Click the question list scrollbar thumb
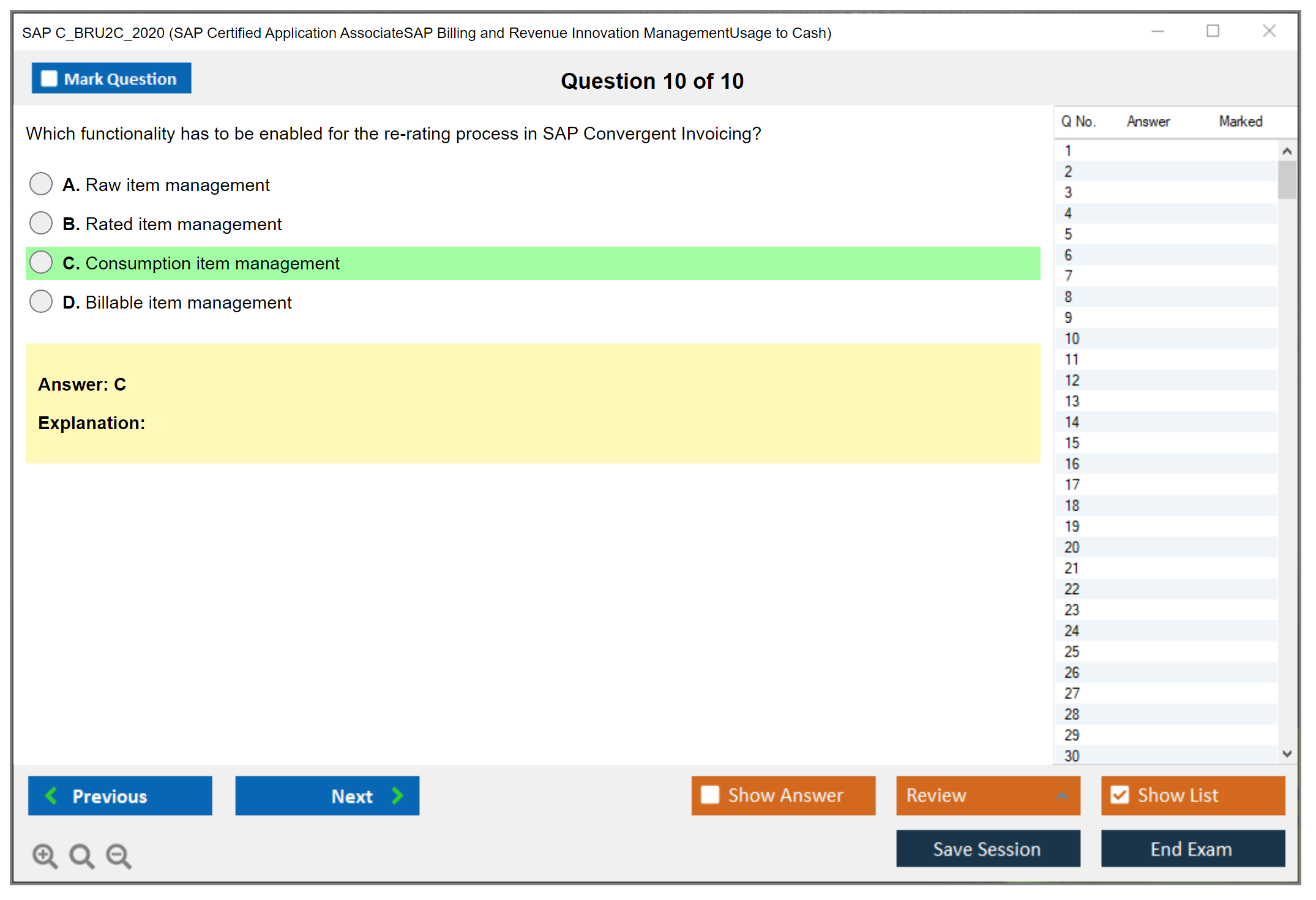 coord(1287,179)
